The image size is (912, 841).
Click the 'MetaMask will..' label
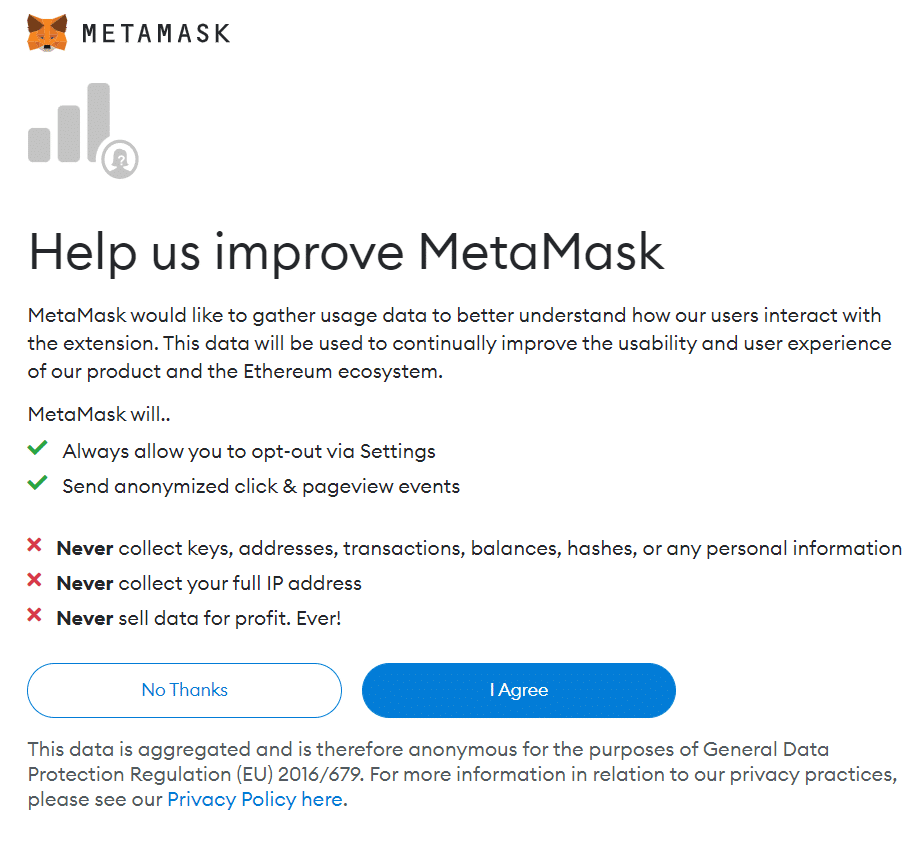(x=99, y=414)
